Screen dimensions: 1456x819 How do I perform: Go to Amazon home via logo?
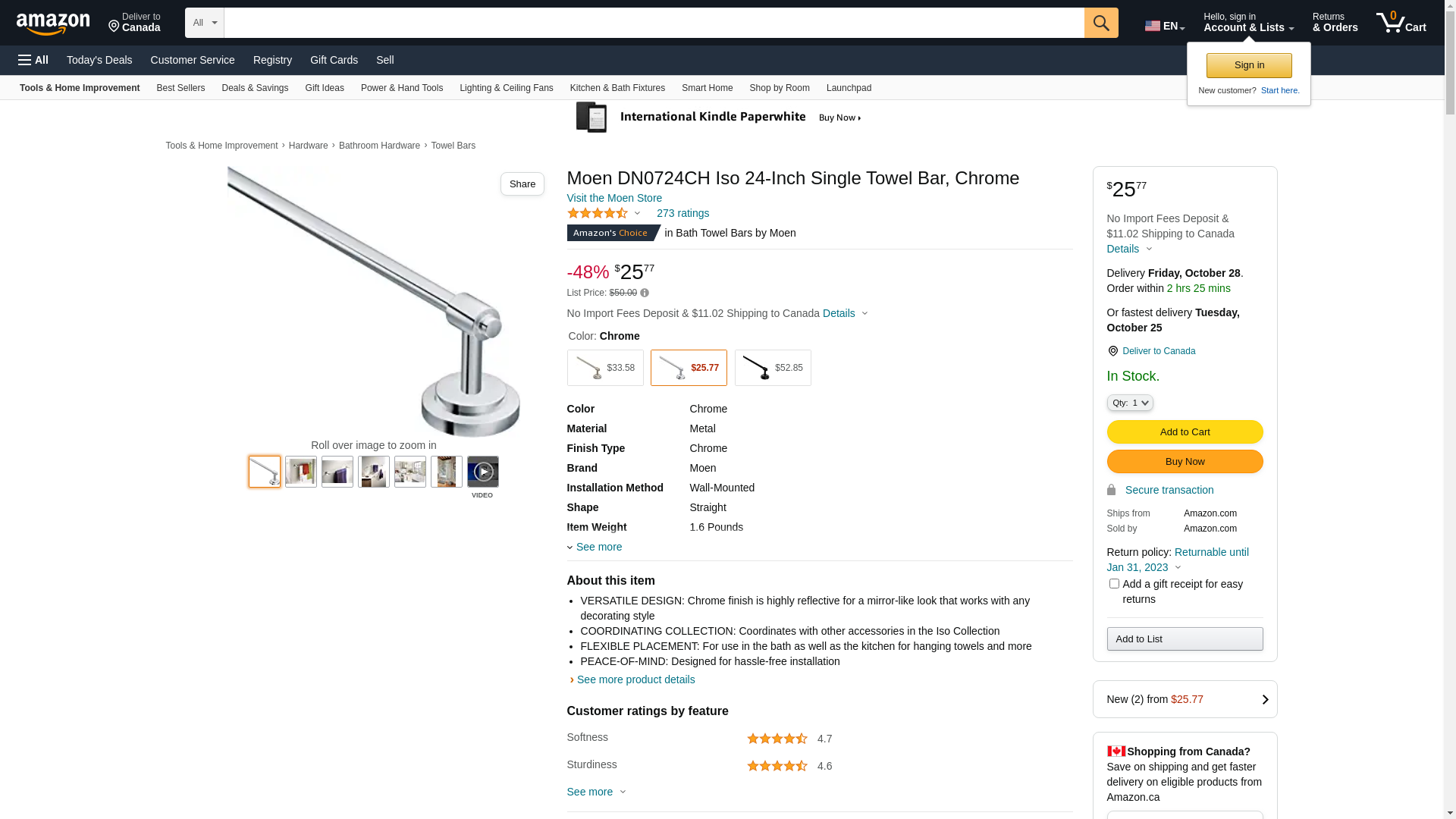(x=53, y=24)
